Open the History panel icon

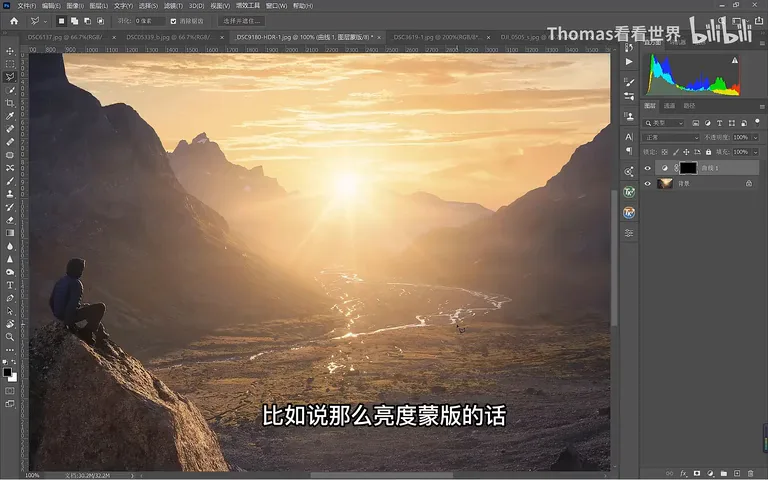[629, 47]
